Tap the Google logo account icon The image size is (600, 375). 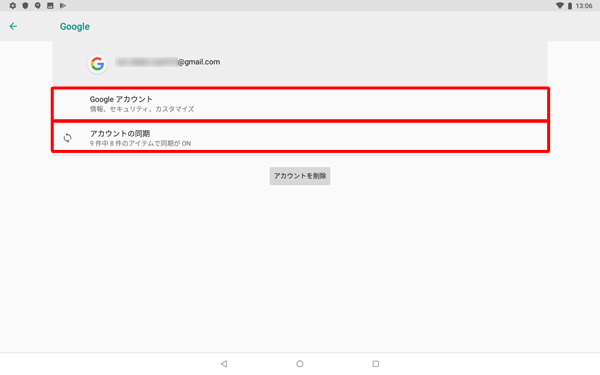[x=97, y=64]
